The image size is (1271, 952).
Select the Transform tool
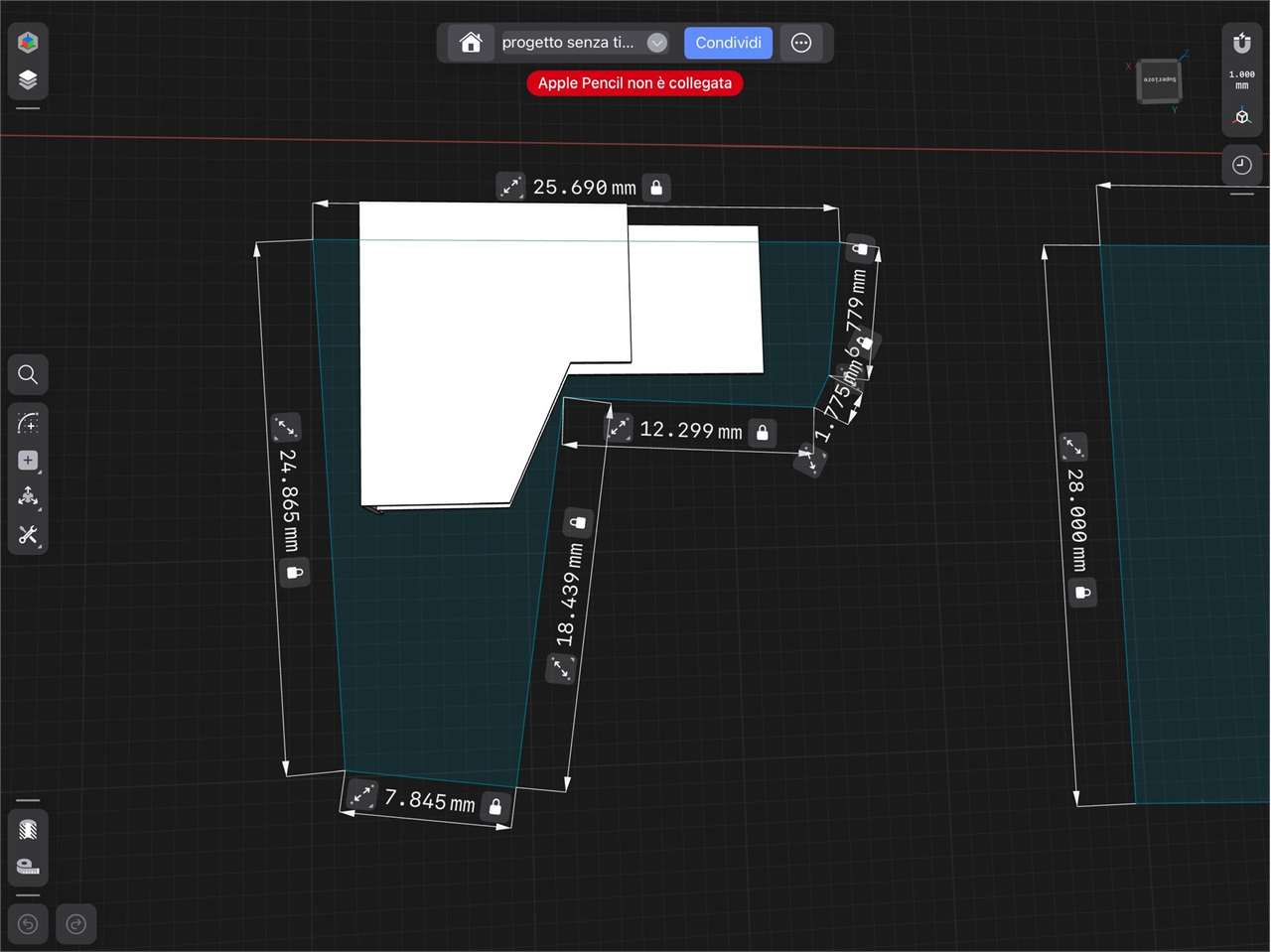coord(28,497)
